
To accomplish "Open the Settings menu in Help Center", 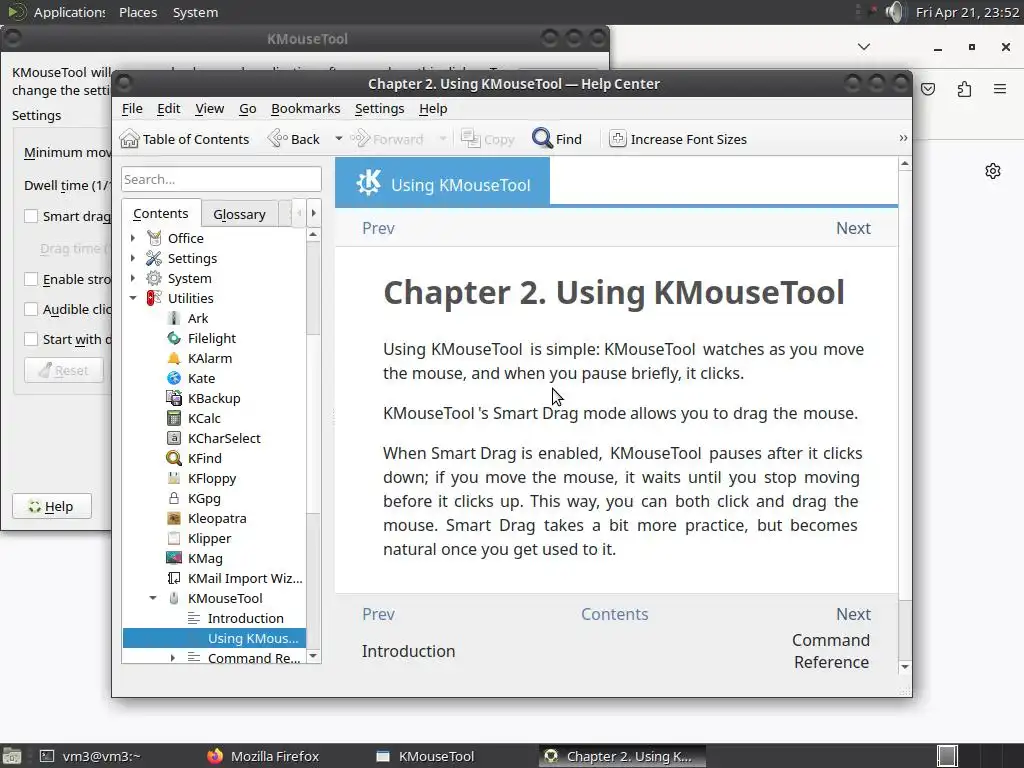I will click(379, 108).
